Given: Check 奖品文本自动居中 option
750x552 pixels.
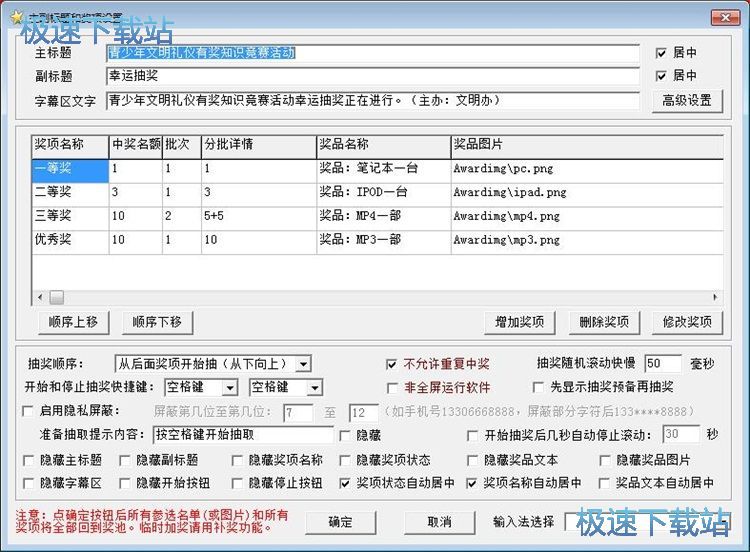Looking at the screenshot, I should point(604,484).
